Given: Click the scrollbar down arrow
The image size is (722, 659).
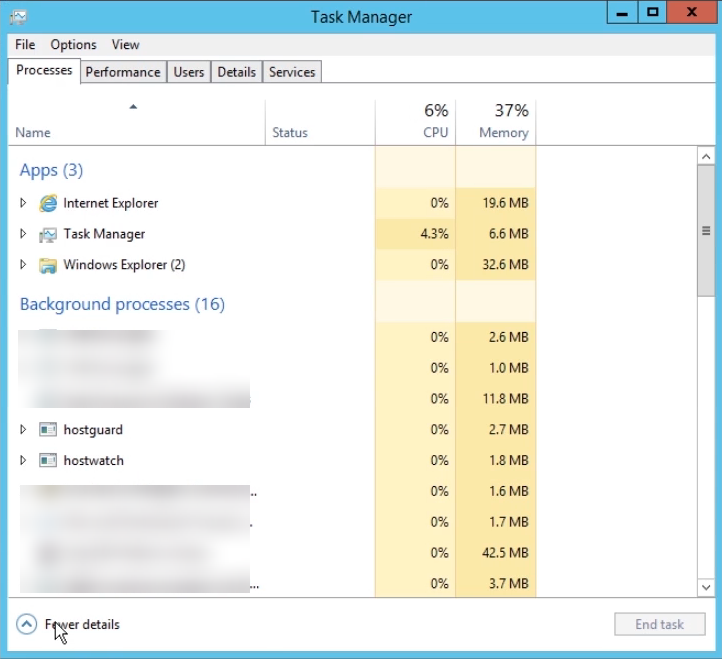Looking at the screenshot, I should point(706,587).
